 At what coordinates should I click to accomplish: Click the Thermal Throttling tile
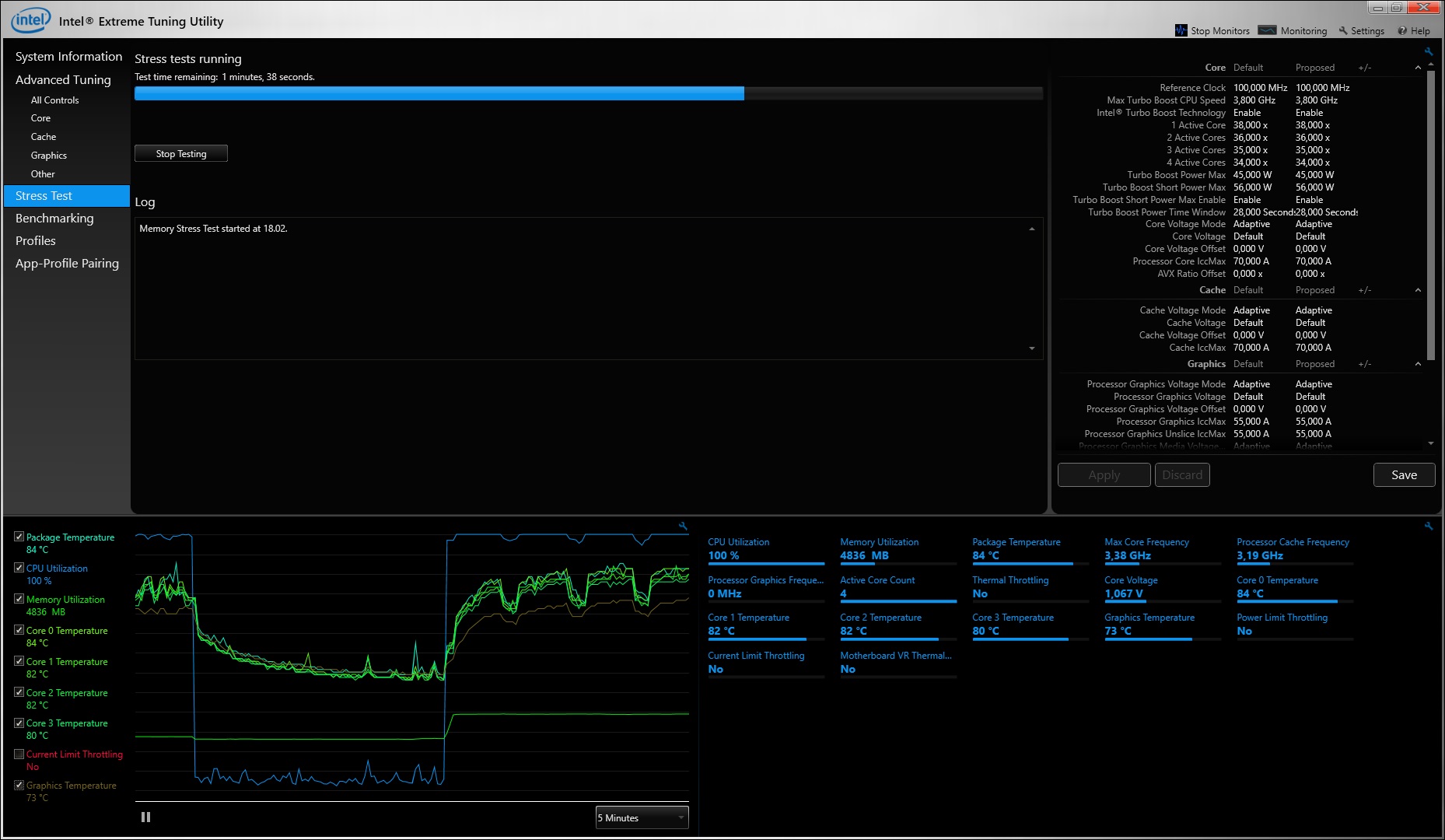tap(1030, 587)
